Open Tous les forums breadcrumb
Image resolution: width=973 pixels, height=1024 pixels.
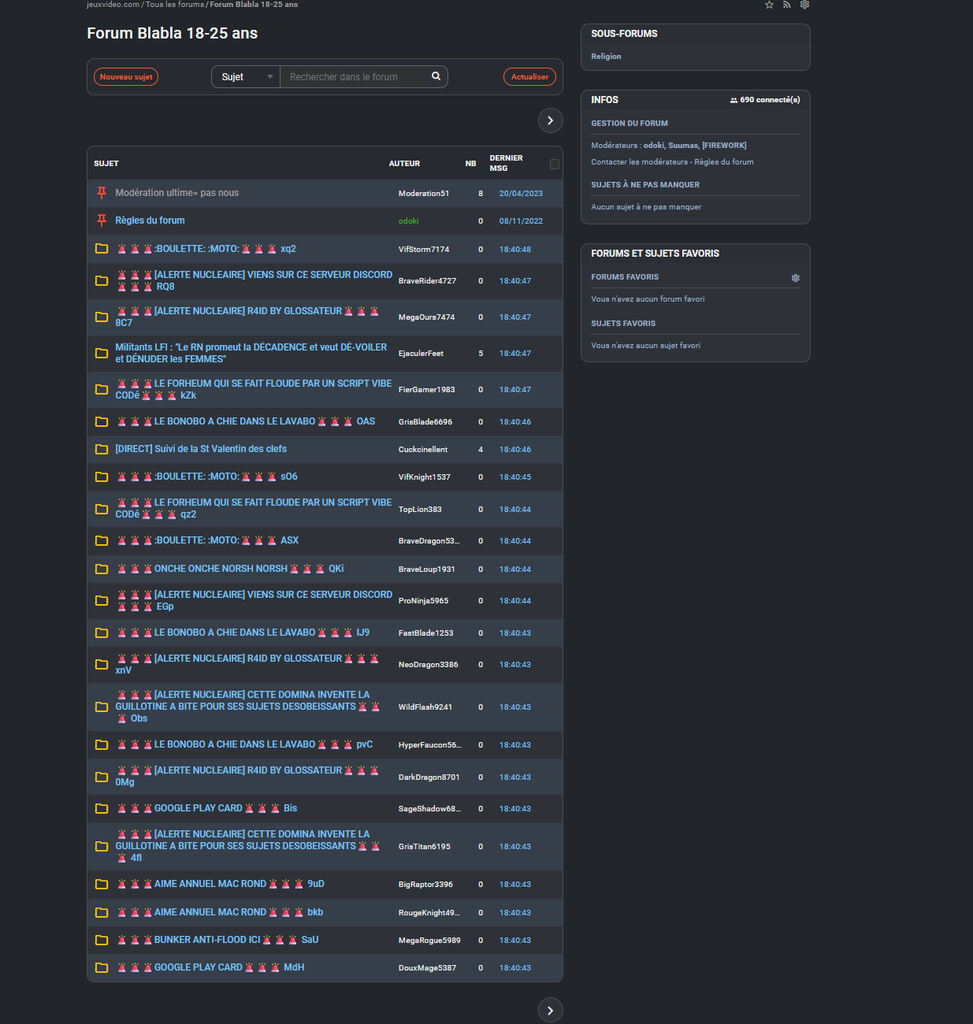pyautogui.click(x=174, y=5)
